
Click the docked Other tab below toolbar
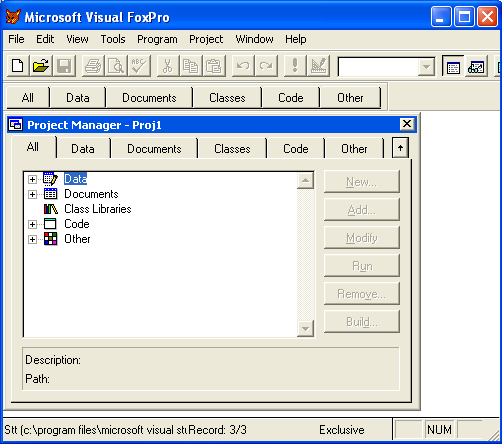pyautogui.click(x=350, y=98)
